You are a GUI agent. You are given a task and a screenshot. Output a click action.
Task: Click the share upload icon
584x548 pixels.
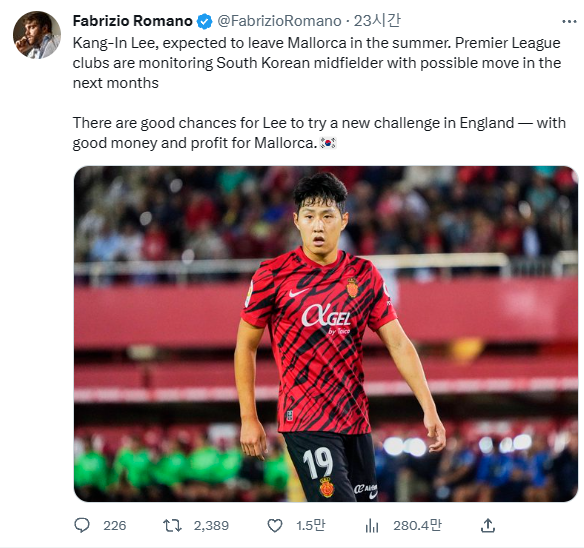pyautogui.click(x=488, y=525)
